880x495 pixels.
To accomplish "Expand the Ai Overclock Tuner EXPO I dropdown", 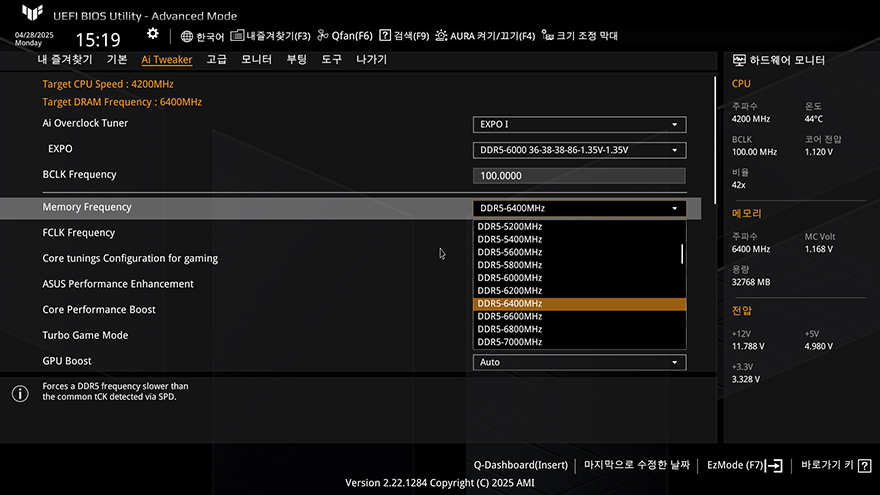I will tap(579, 125).
